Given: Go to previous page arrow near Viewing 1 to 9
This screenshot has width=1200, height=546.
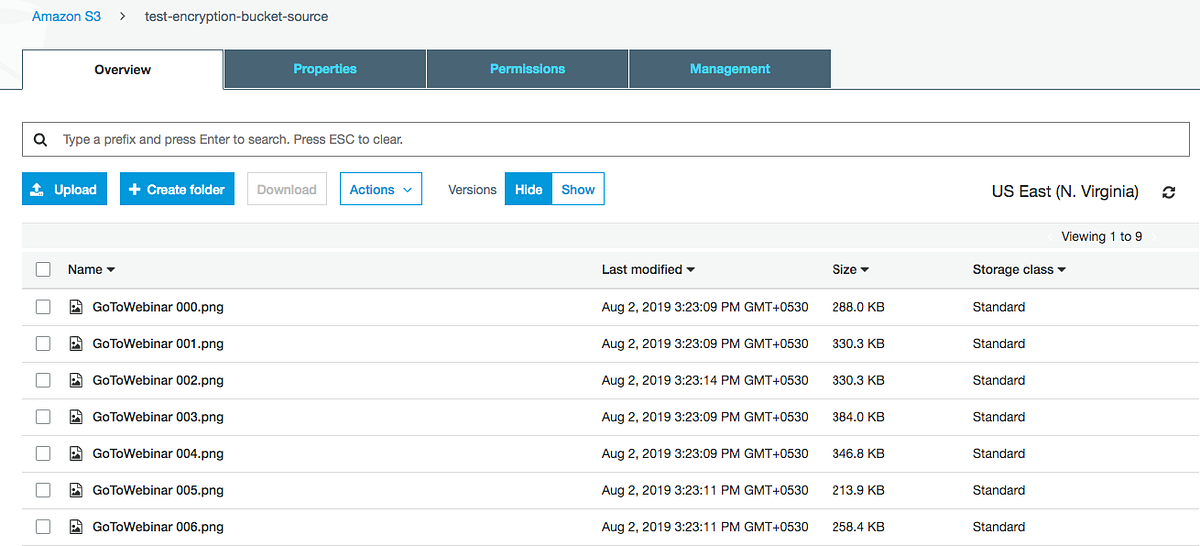Looking at the screenshot, I should click(x=1050, y=237).
